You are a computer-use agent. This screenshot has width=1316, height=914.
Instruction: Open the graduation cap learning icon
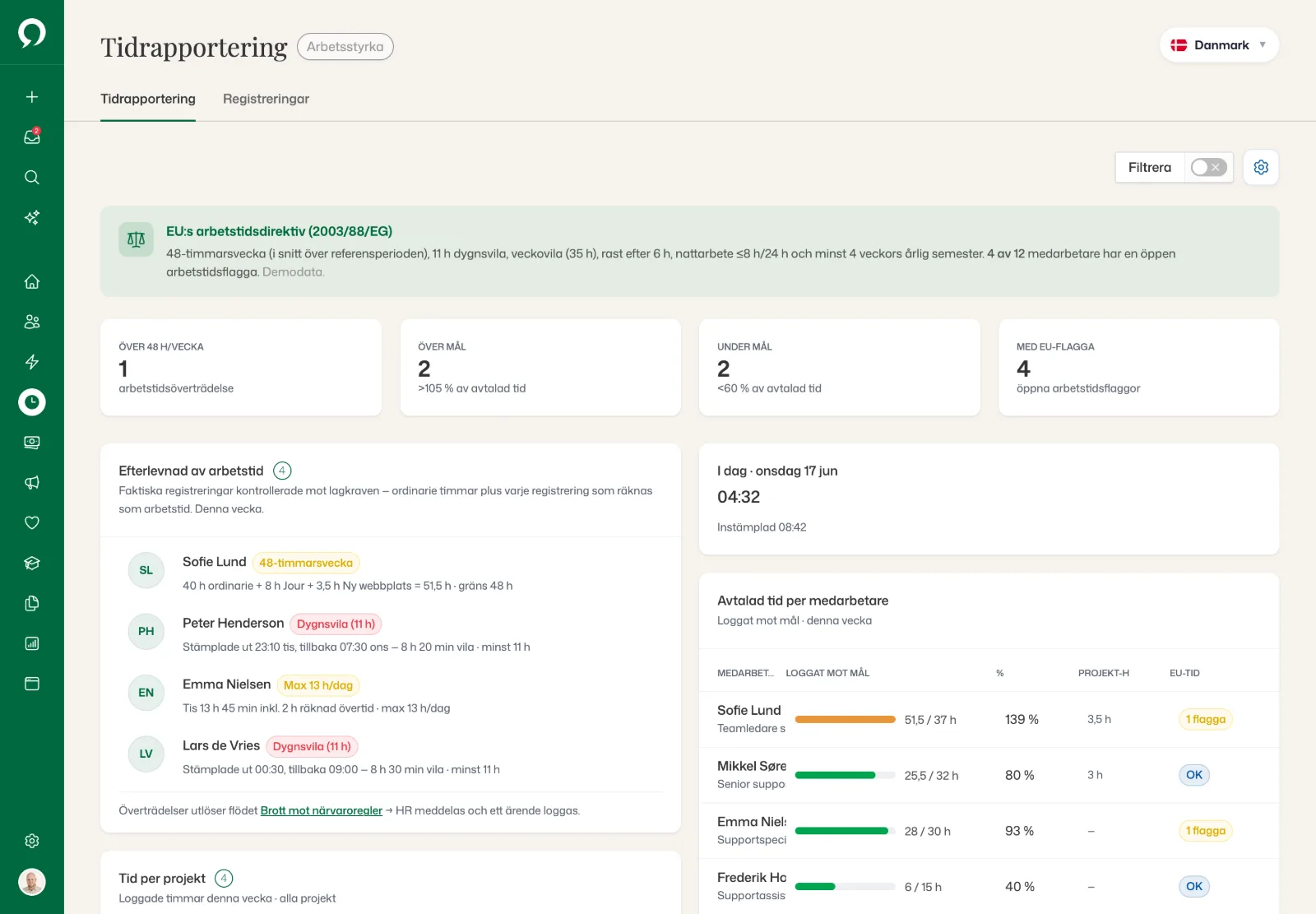[32, 564]
